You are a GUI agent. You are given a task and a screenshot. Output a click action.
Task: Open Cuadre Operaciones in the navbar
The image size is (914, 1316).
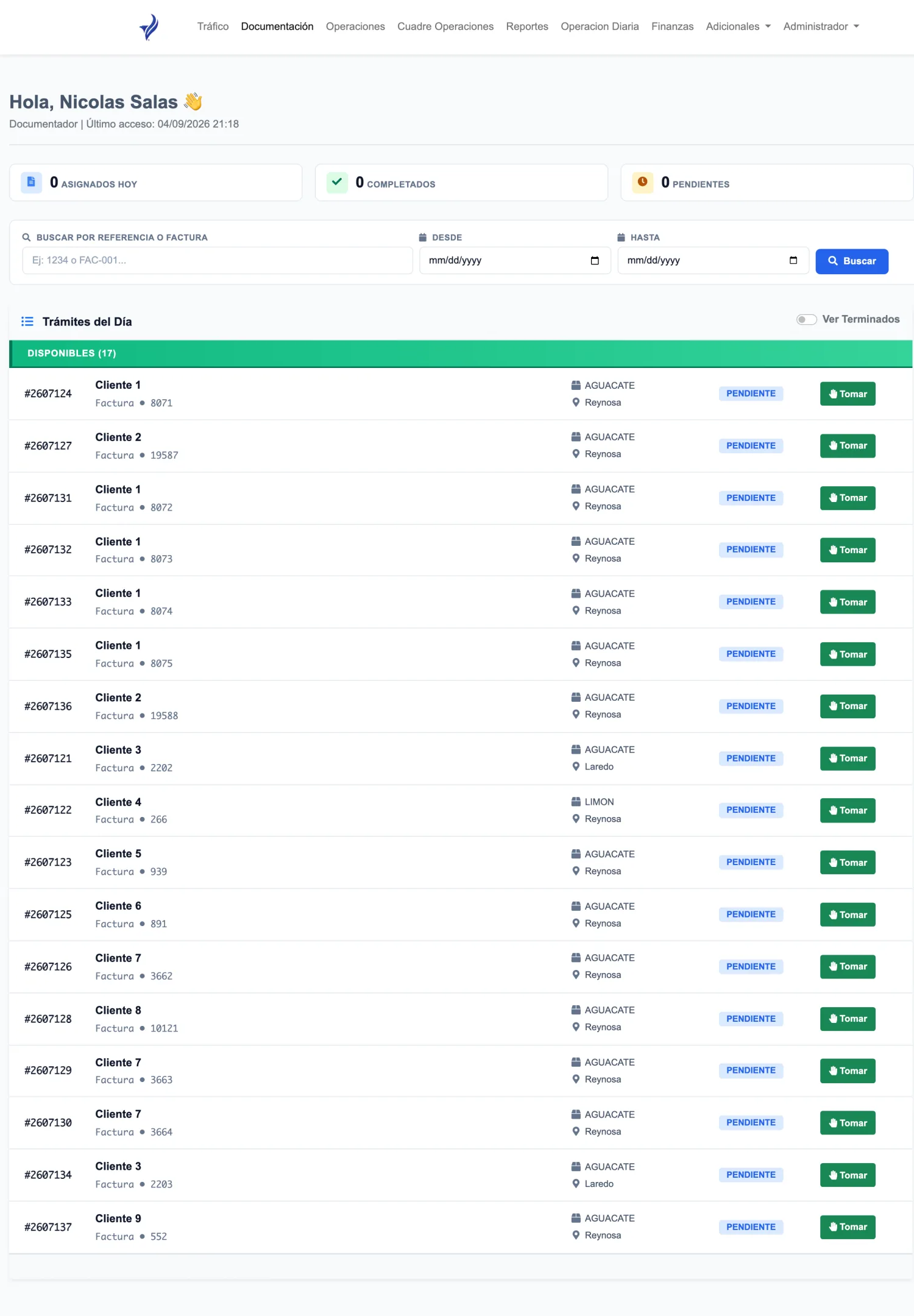[445, 26]
